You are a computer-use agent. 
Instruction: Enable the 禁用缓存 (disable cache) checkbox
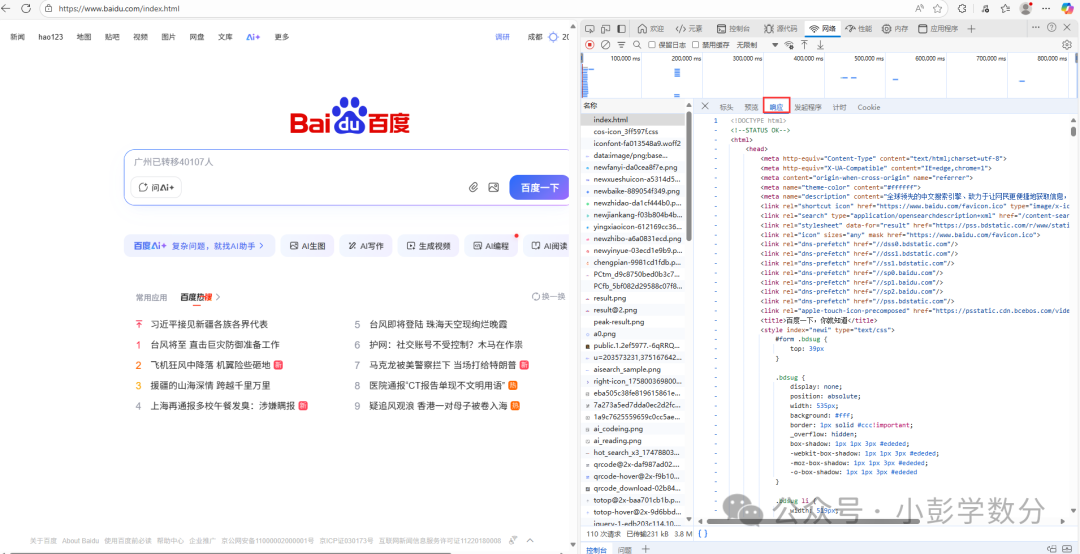[x=696, y=44]
